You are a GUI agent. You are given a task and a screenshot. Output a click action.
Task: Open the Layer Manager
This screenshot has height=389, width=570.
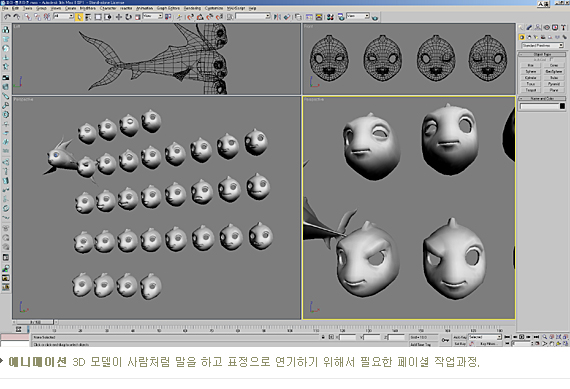point(298,17)
